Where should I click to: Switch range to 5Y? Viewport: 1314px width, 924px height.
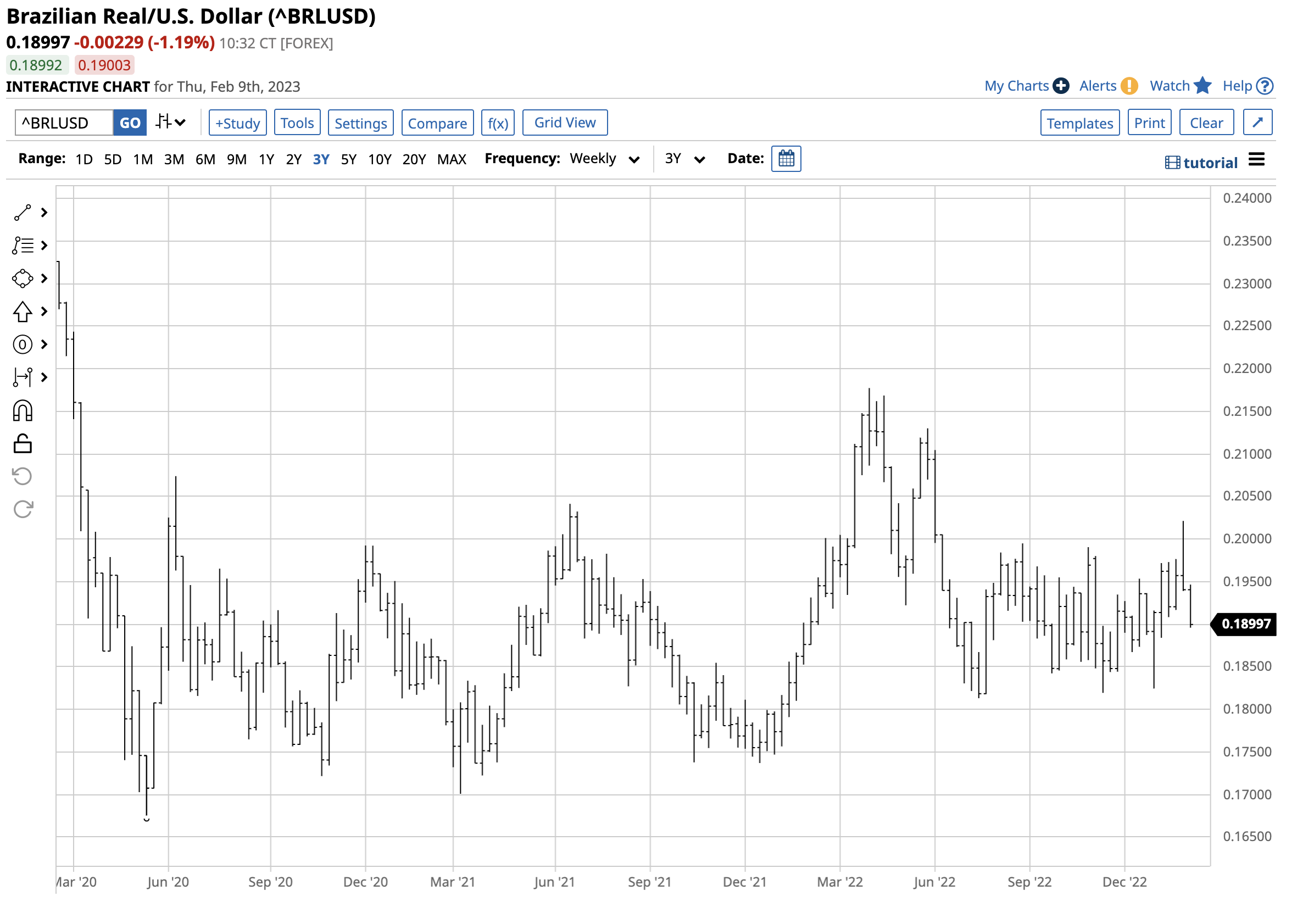pyautogui.click(x=348, y=160)
